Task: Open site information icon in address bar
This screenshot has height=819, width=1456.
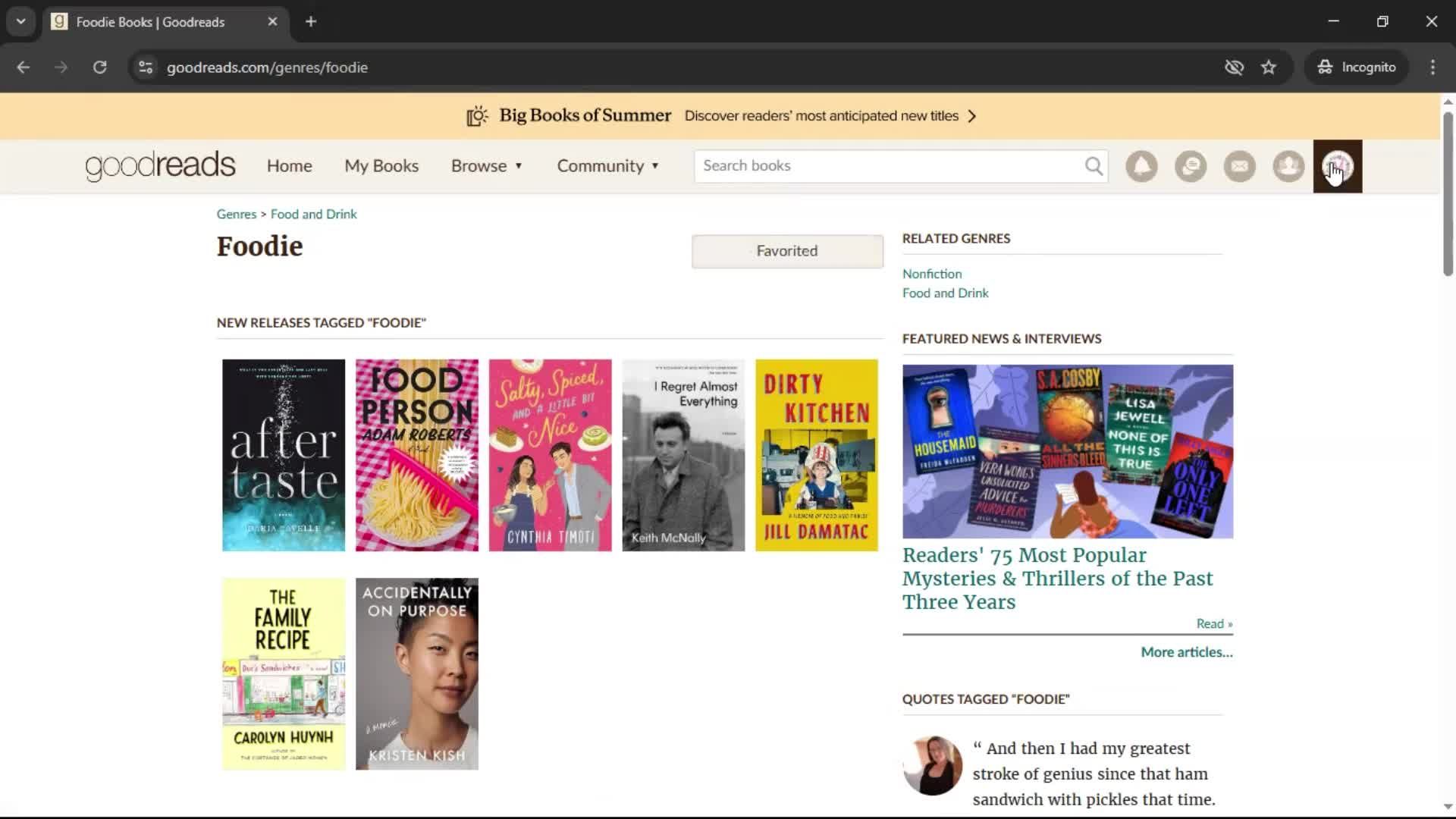Action: 146,67
